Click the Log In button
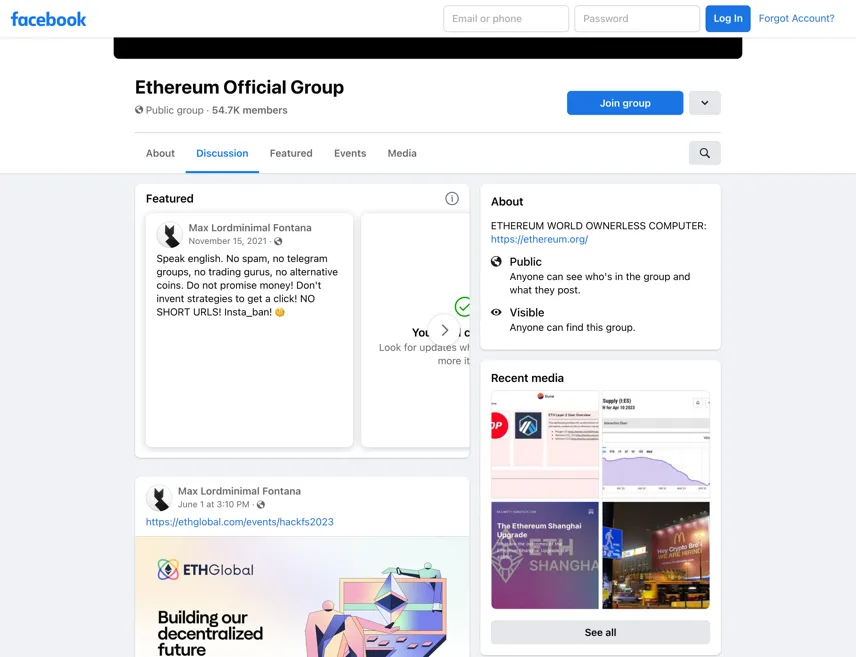This screenshot has height=657, width=856. click(x=727, y=19)
